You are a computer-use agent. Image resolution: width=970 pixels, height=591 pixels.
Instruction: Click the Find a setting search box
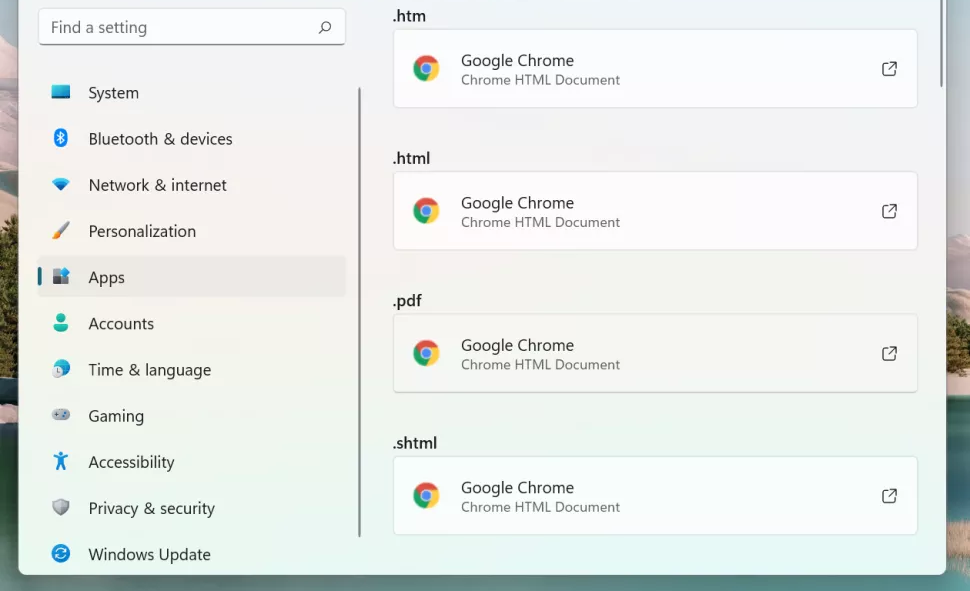pyautogui.click(x=192, y=27)
